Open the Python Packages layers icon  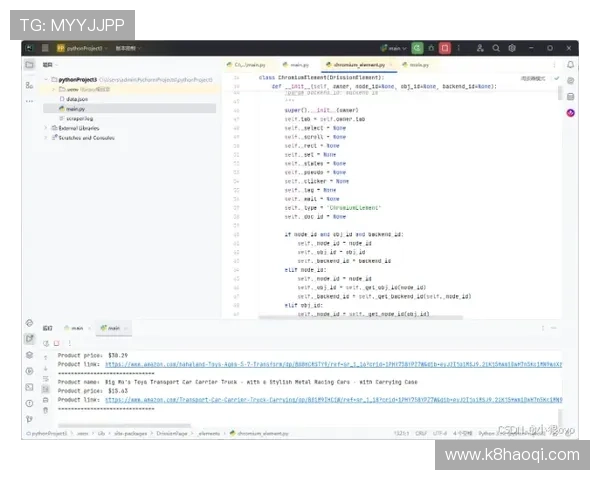coord(29,355)
